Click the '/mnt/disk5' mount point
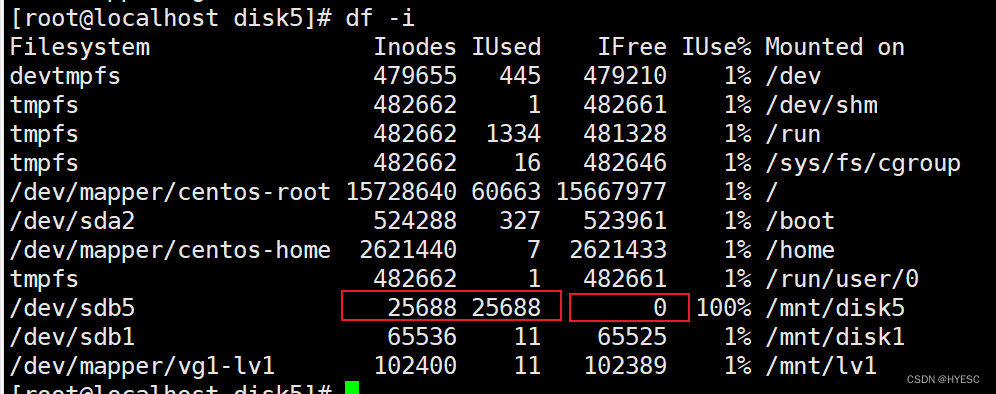The image size is (996, 394). click(x=835, y=308)
